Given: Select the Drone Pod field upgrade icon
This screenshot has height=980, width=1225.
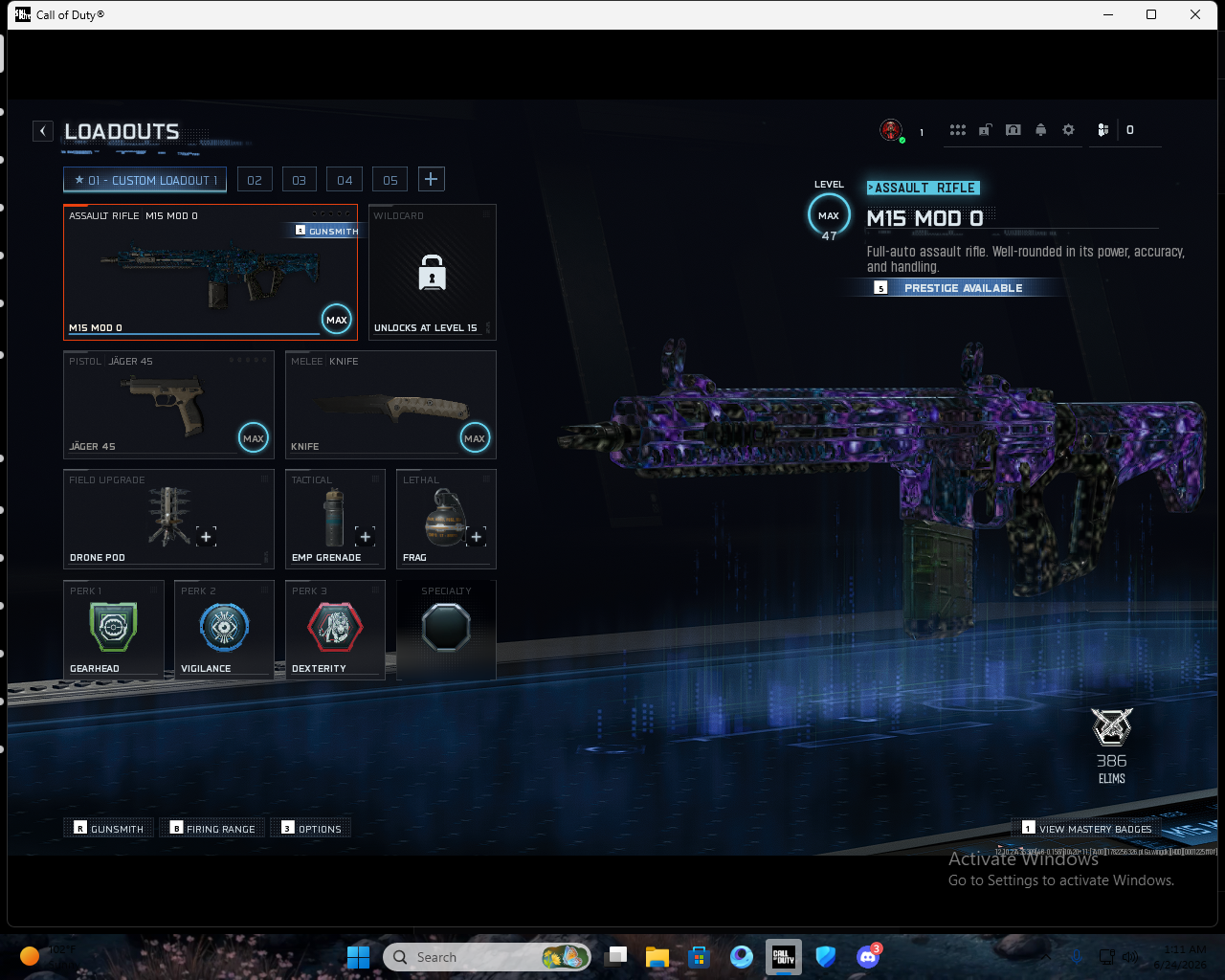Looking at the screenshot, I should 169,517.
